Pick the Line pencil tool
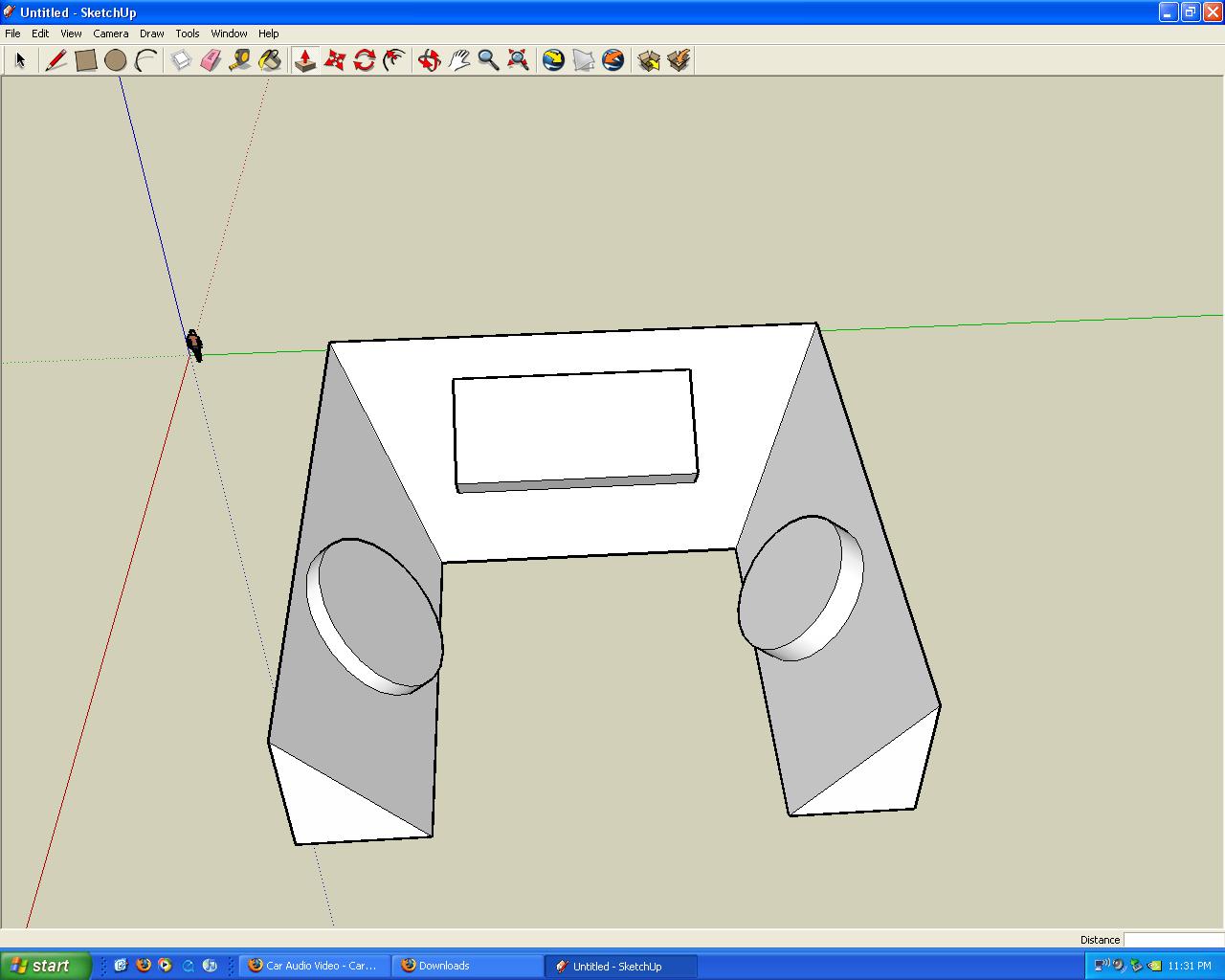This screenshot has height=980, width=1225. click(56, 60)
